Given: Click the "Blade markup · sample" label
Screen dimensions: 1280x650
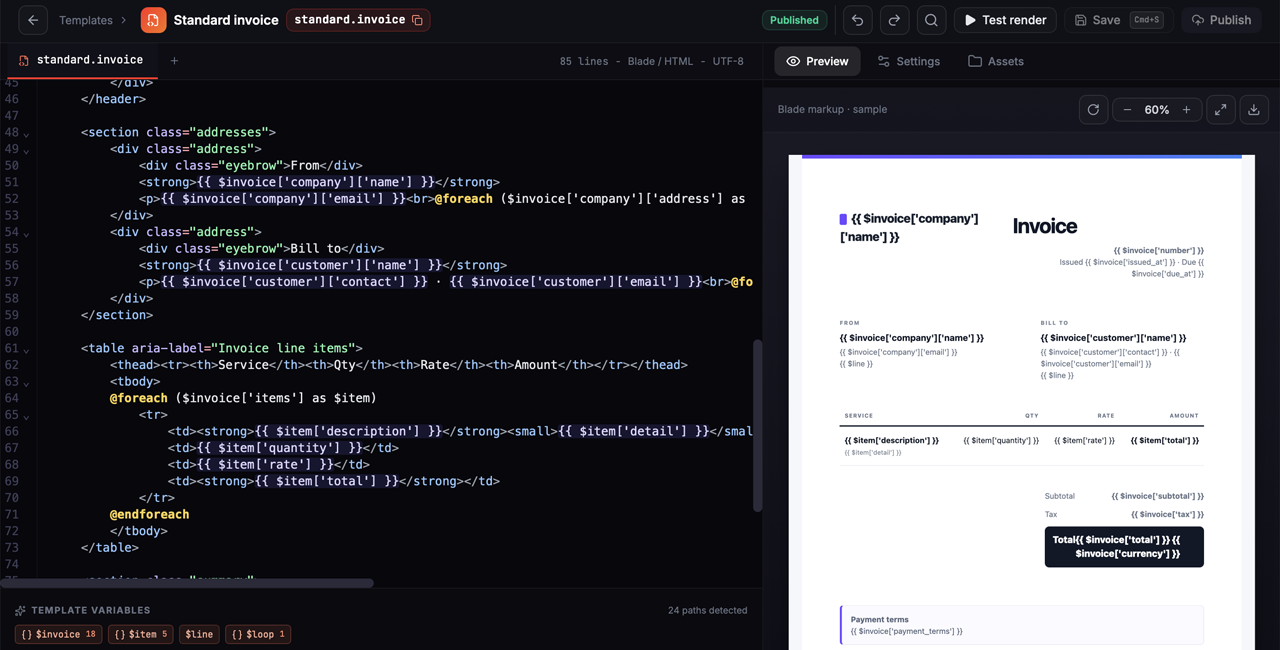Looking at the screenshot, I should point(832,109).
